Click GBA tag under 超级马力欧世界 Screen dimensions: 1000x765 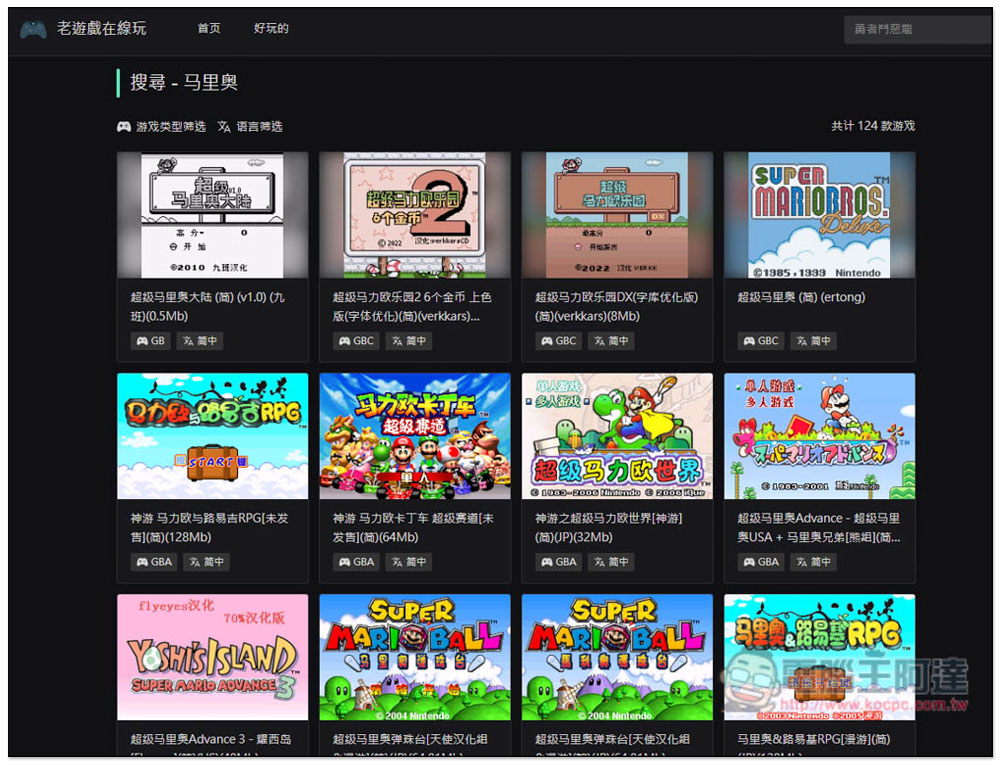pos(559,562)
